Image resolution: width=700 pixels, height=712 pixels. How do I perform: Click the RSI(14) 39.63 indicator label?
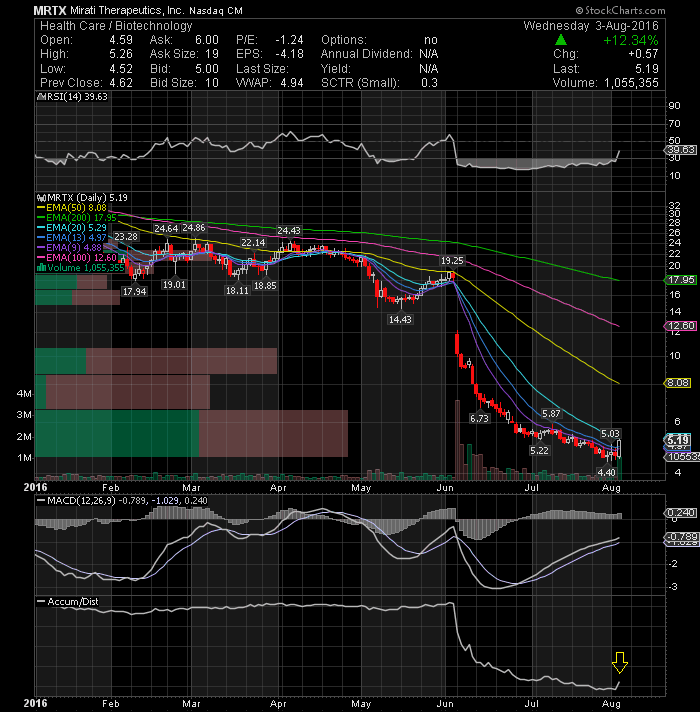73,97
